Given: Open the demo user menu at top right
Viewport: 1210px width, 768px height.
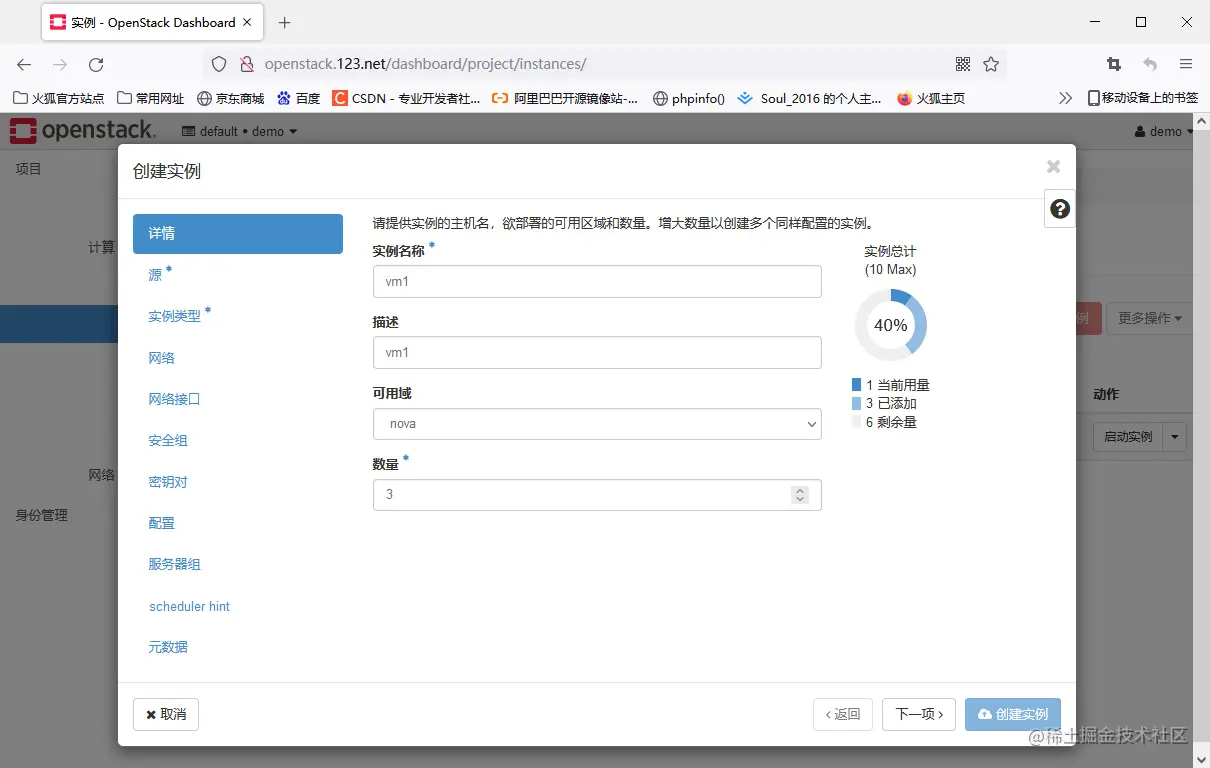Looking at the screenshot, I should pos(1163,131).
